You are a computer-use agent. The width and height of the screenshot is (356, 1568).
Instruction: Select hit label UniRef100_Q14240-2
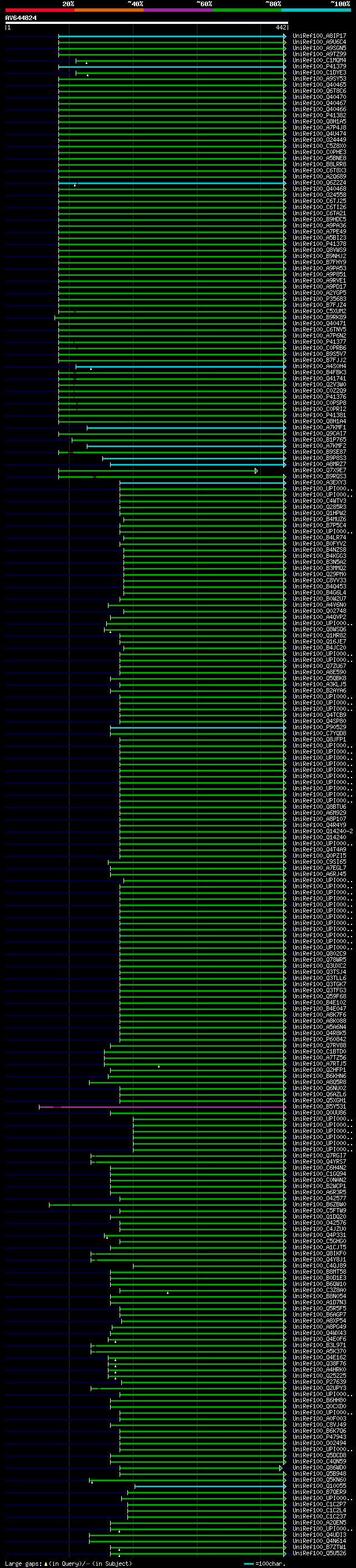(x=323, y=832)
